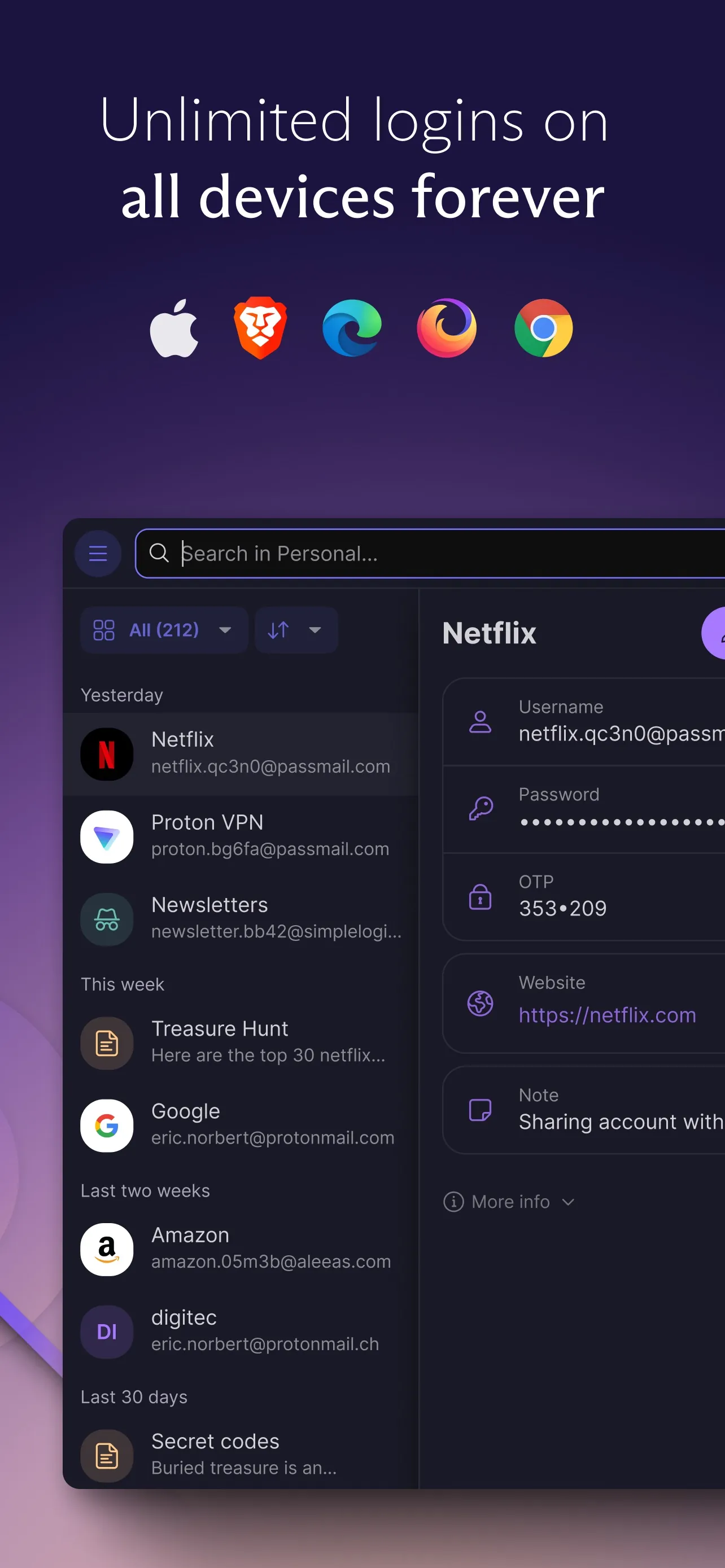
Task: Click the Yesterday section header
Action: pos(122,695)
